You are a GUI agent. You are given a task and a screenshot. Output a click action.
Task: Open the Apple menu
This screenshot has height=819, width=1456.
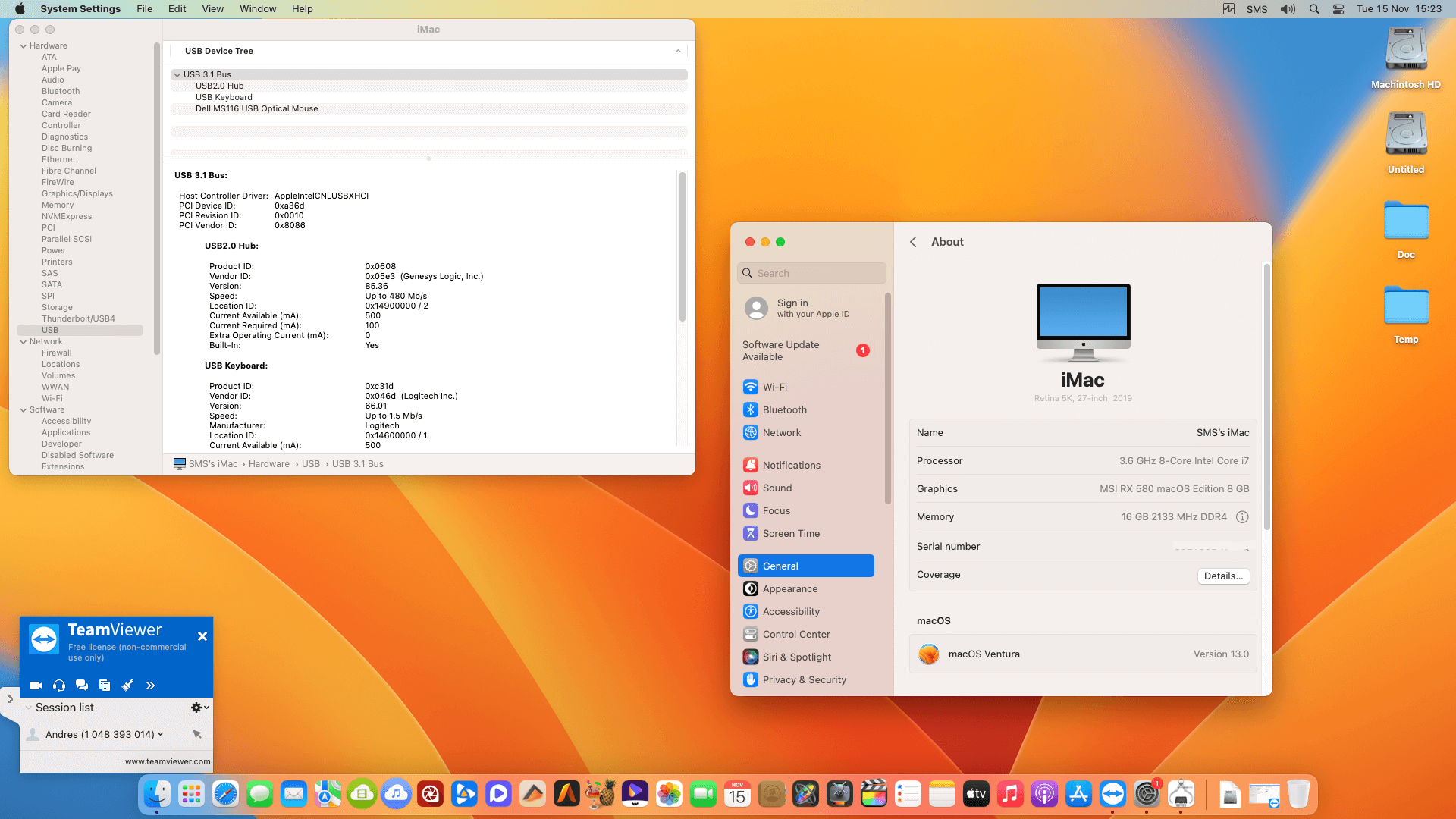(x=20, y=9)
